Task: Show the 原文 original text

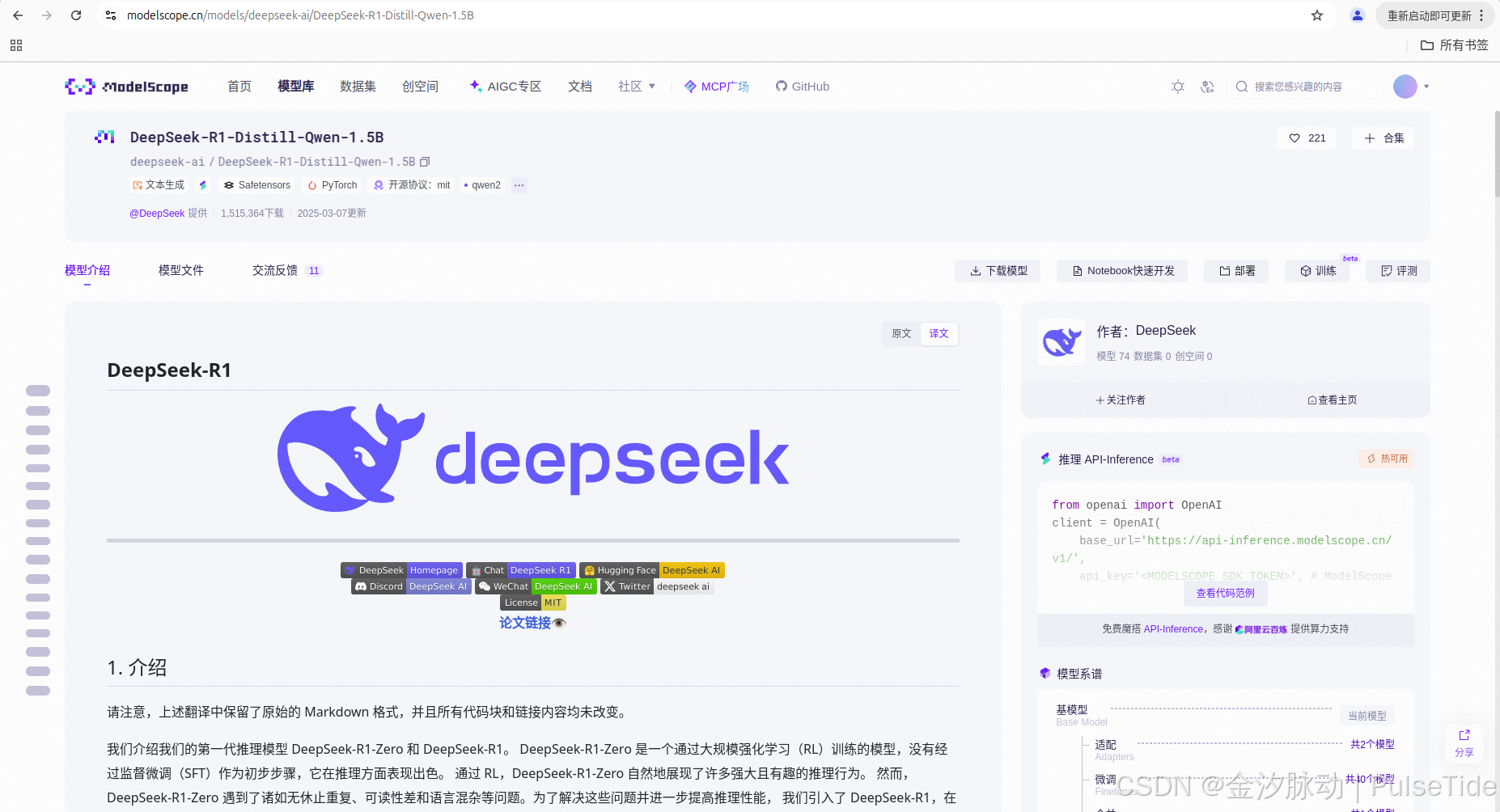Action: tap(901, 334)
